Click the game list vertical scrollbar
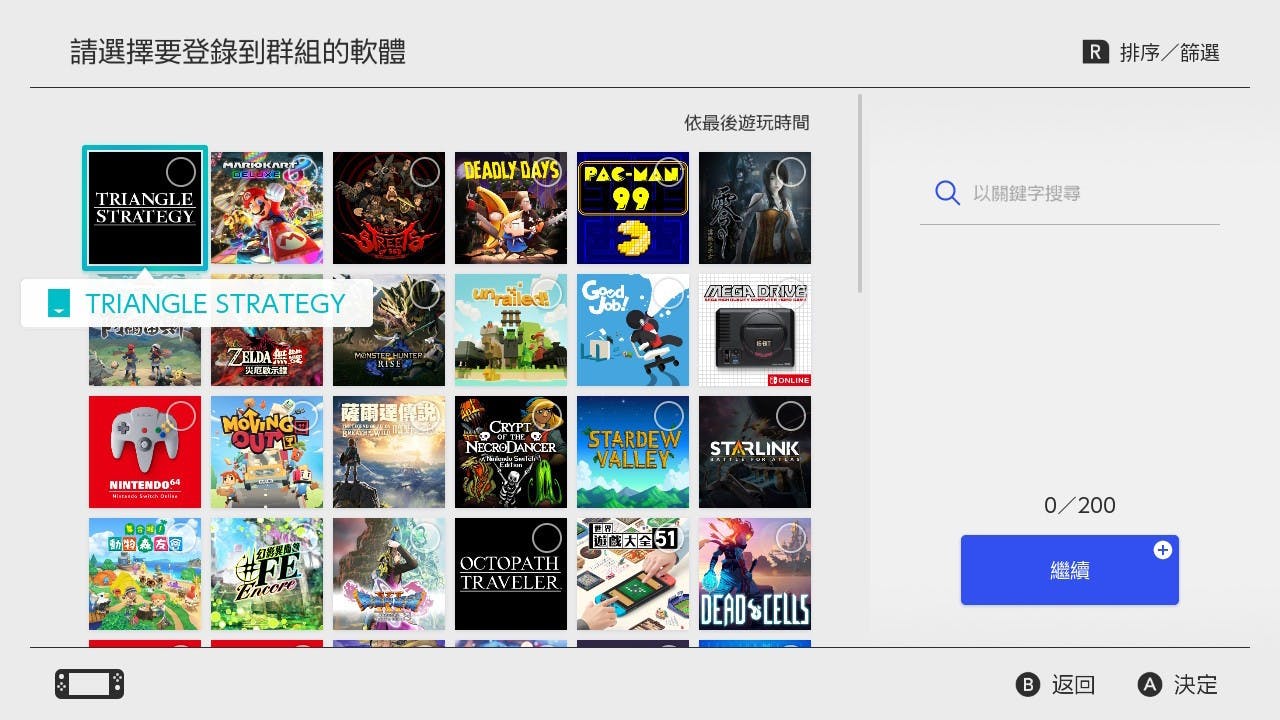 point(860,194)
